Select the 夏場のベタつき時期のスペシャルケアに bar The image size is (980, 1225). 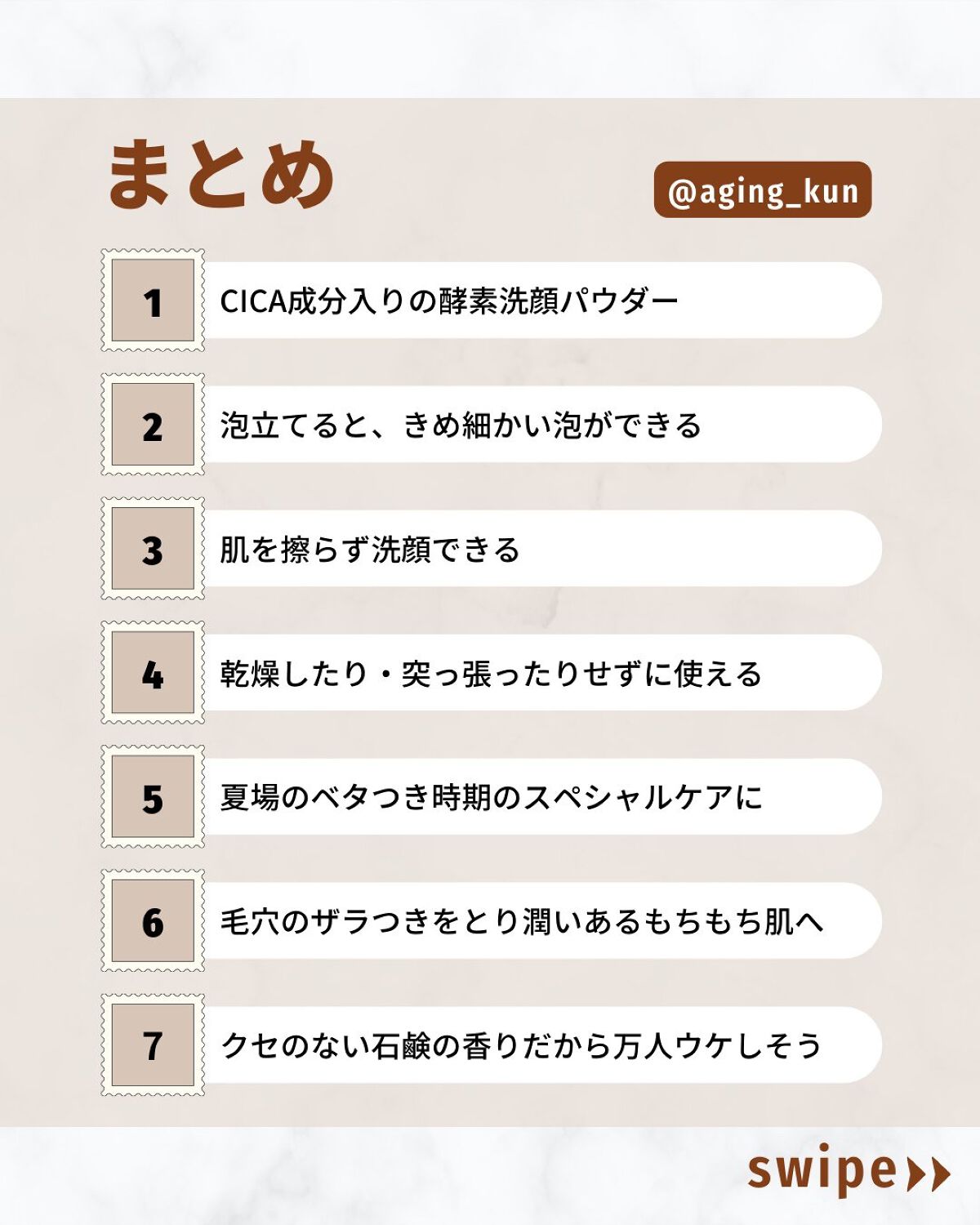[x=539, y=797]
